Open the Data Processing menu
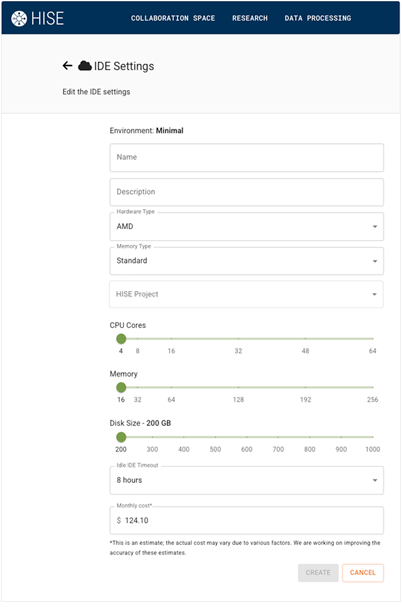This screenshot has width=403, height=607. pos(318,18)
